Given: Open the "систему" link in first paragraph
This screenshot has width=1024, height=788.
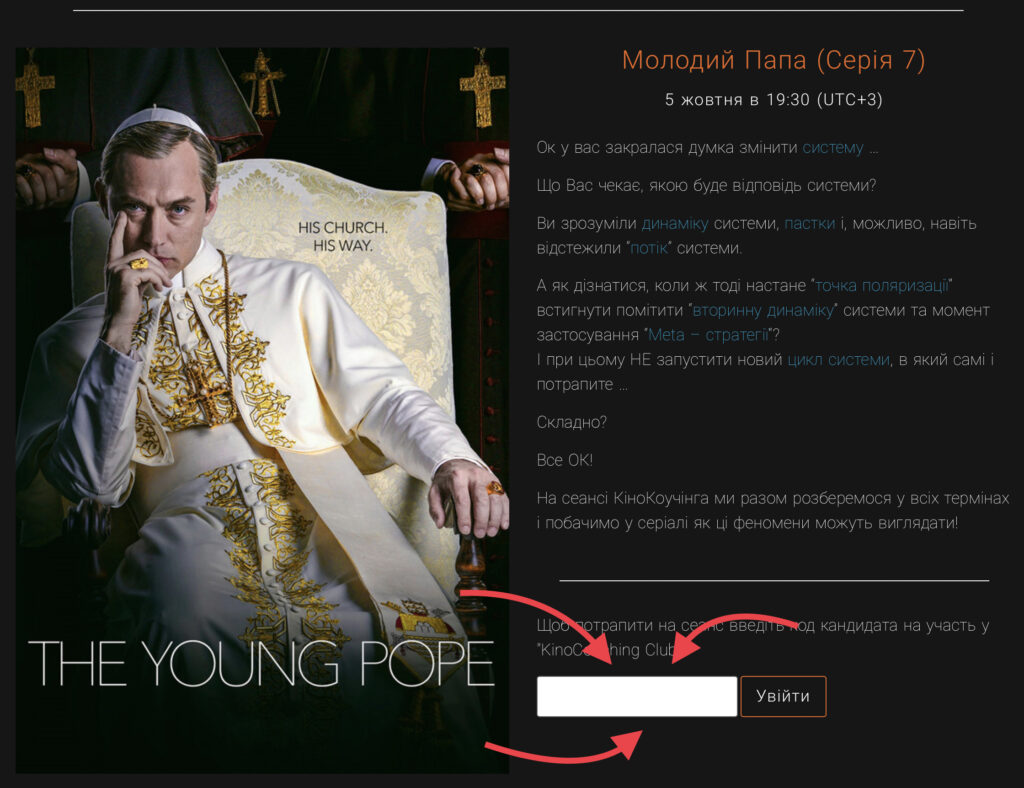Looking at the screenshot, I should [x=833, y=148].
